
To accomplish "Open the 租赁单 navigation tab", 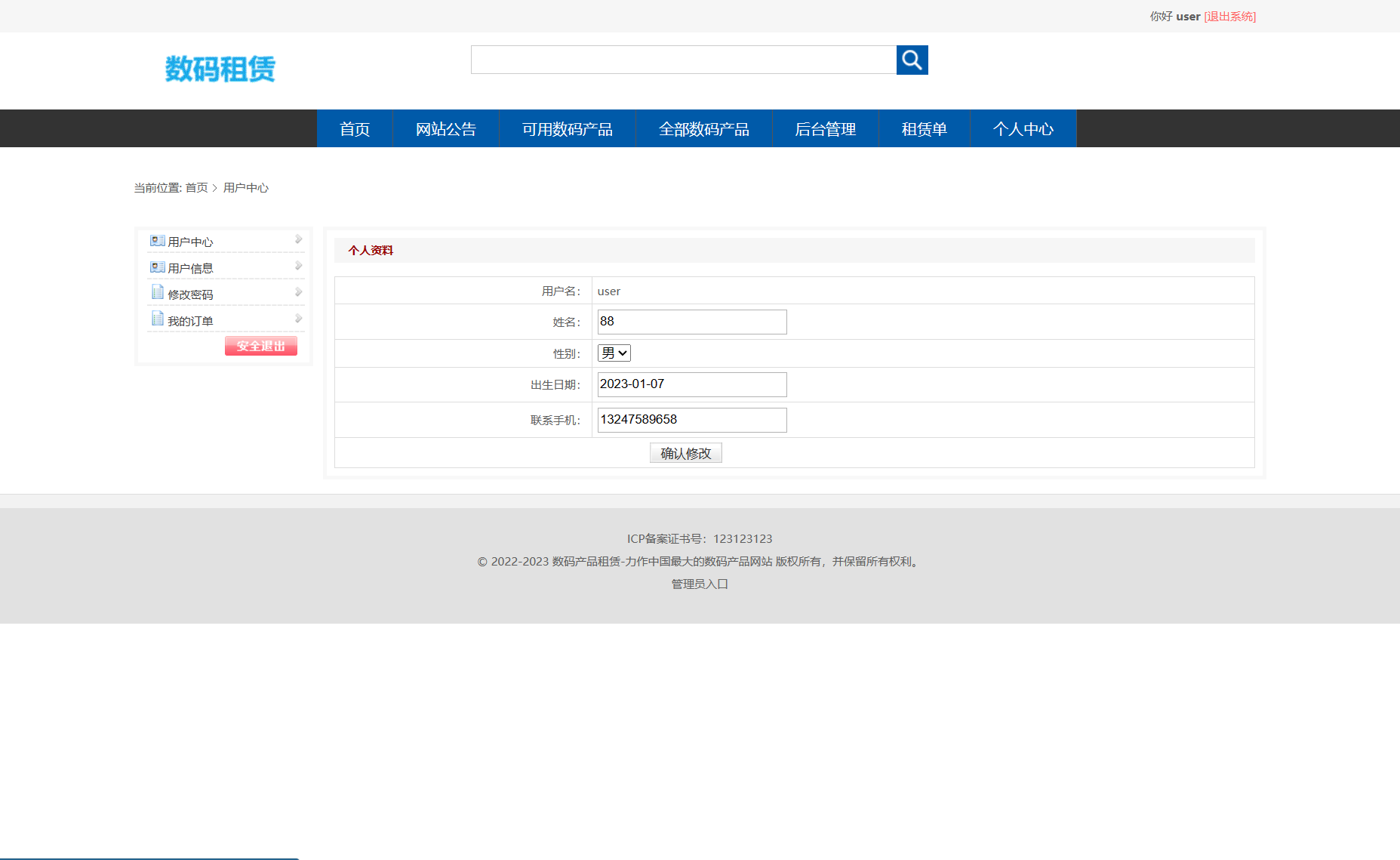I will point(924,128).
